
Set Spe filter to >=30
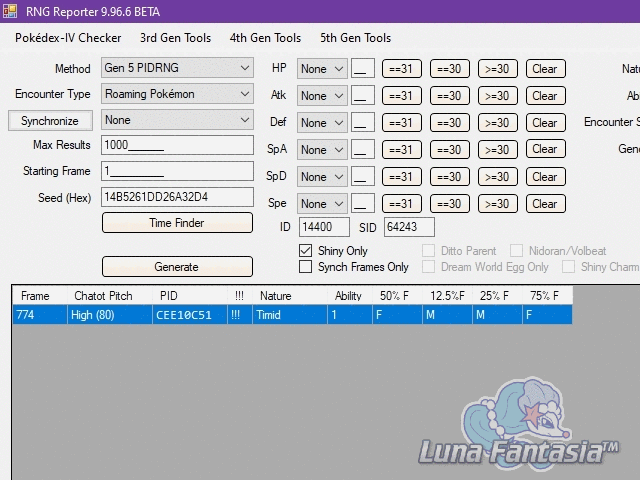498,204
